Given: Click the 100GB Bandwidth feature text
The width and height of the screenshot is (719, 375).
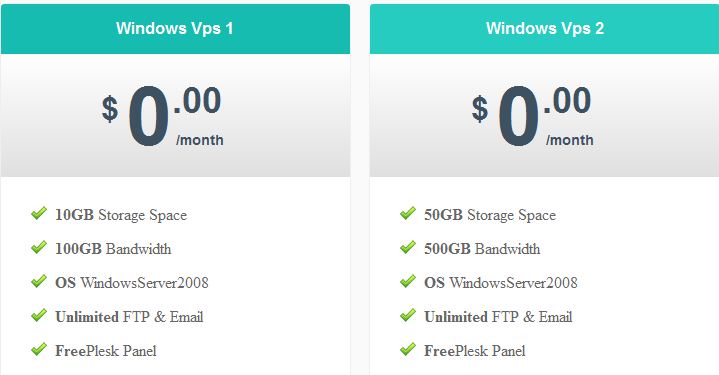Looking at the screenshot, I should [113, 249].
